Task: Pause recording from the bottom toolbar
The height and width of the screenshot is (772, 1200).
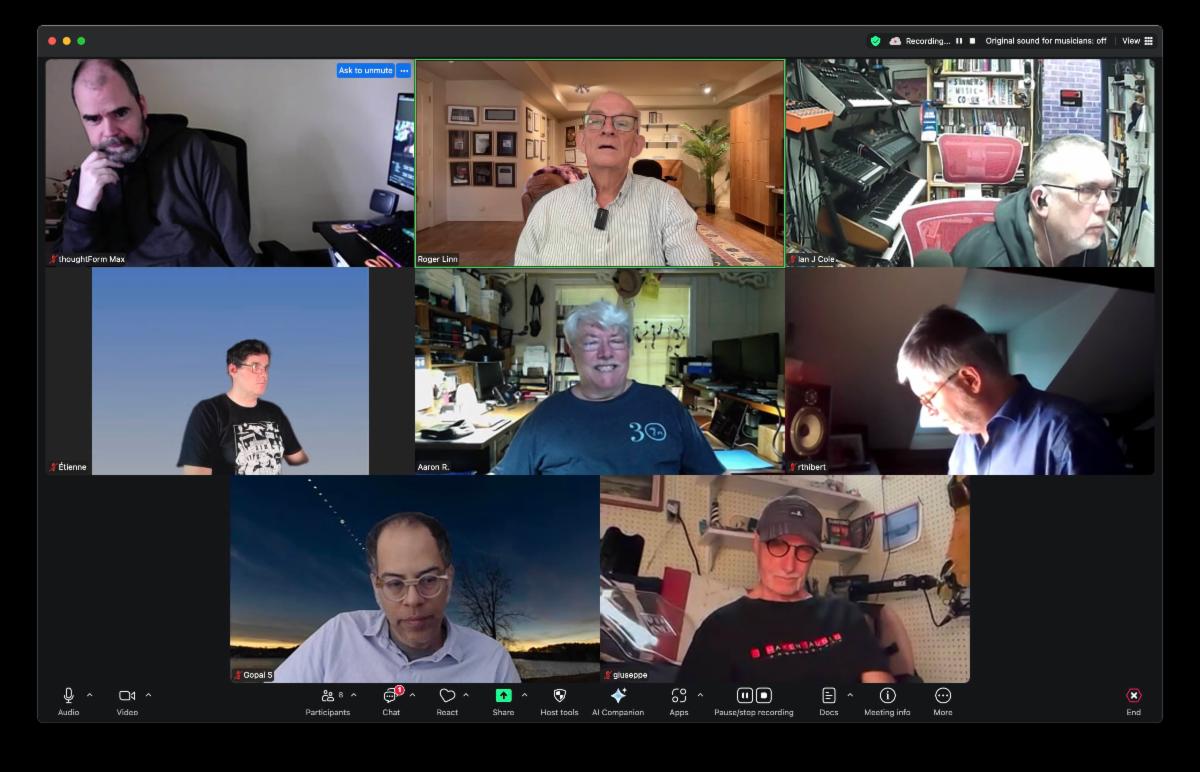Action: [x=745, y=695]
